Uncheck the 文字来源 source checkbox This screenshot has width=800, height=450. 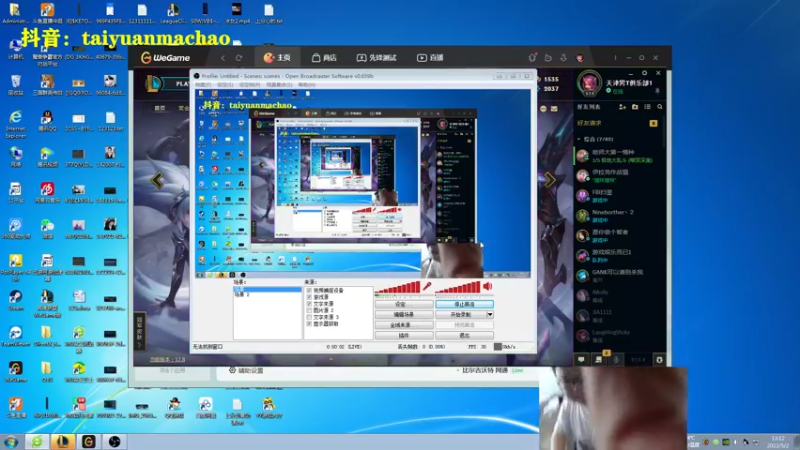coord(309,304)
